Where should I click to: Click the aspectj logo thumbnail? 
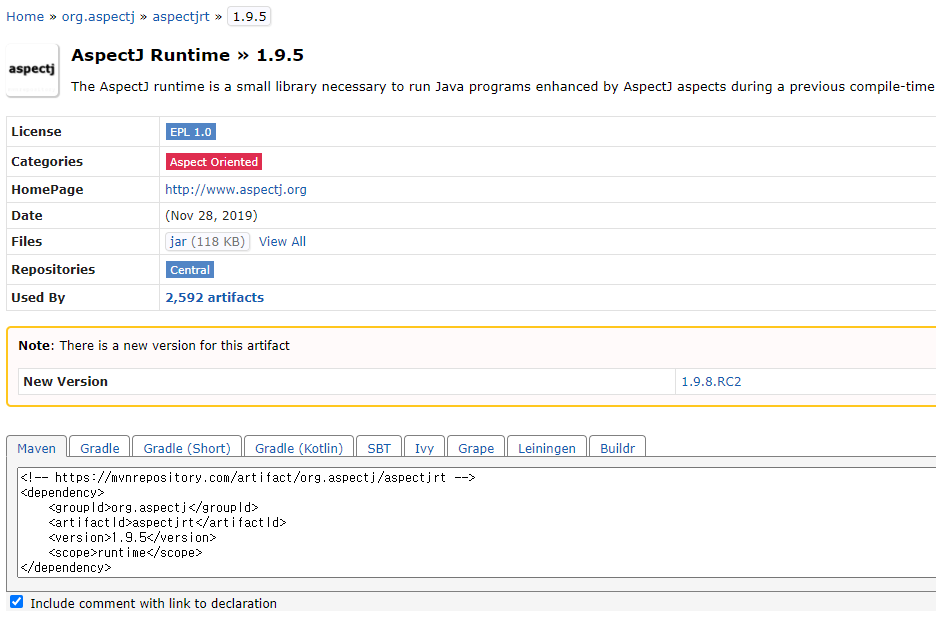click(x=32, y=70)
